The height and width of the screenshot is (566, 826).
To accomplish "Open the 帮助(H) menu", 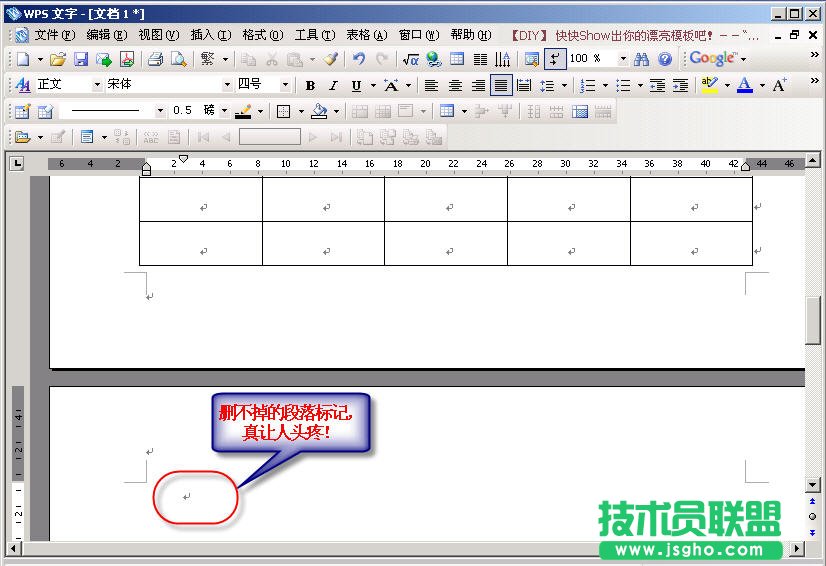I will coord(471,35).
